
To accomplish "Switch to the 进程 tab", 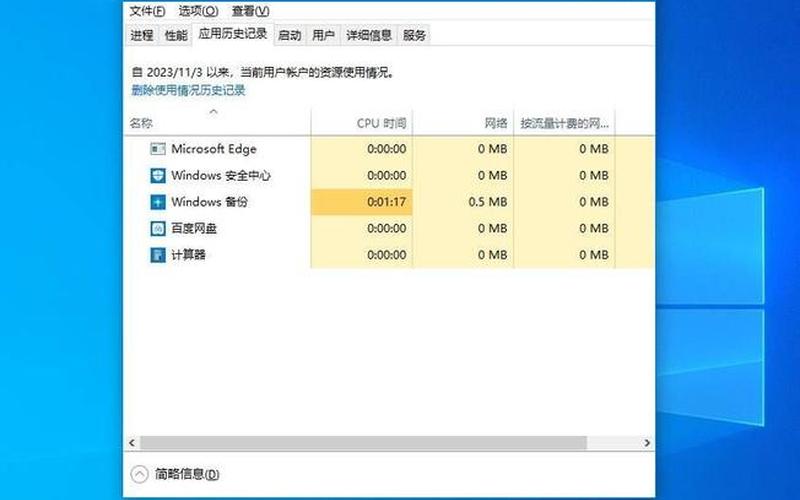I will 142,35.
